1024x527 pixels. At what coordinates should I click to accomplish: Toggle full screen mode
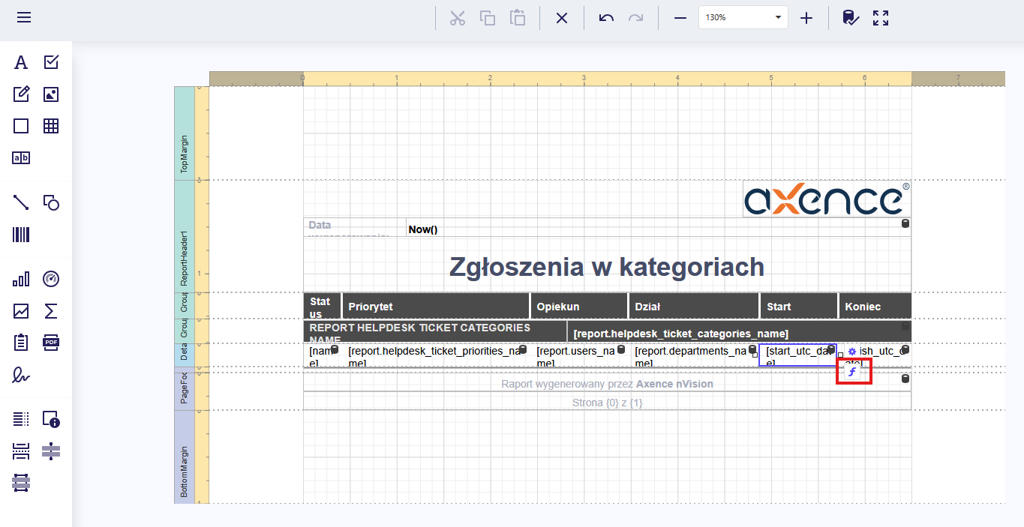[881, 18]
